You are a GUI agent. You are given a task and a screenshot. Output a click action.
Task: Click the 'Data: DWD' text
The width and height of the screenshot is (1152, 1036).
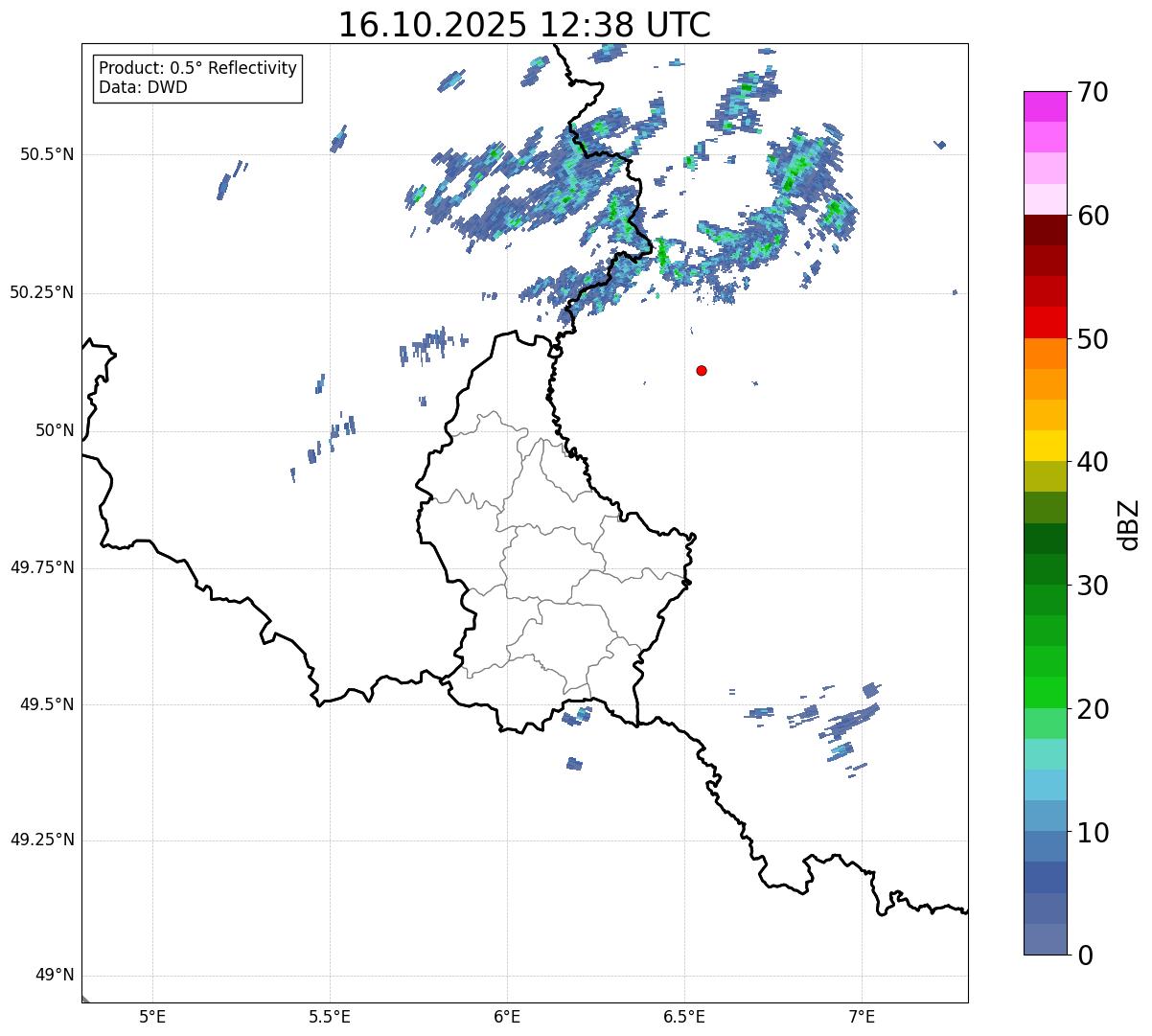(143, 87)
